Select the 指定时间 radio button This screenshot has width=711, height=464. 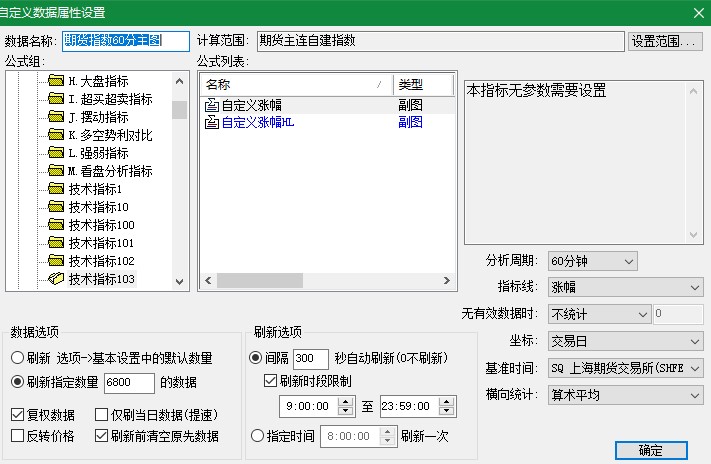(257, 436)
